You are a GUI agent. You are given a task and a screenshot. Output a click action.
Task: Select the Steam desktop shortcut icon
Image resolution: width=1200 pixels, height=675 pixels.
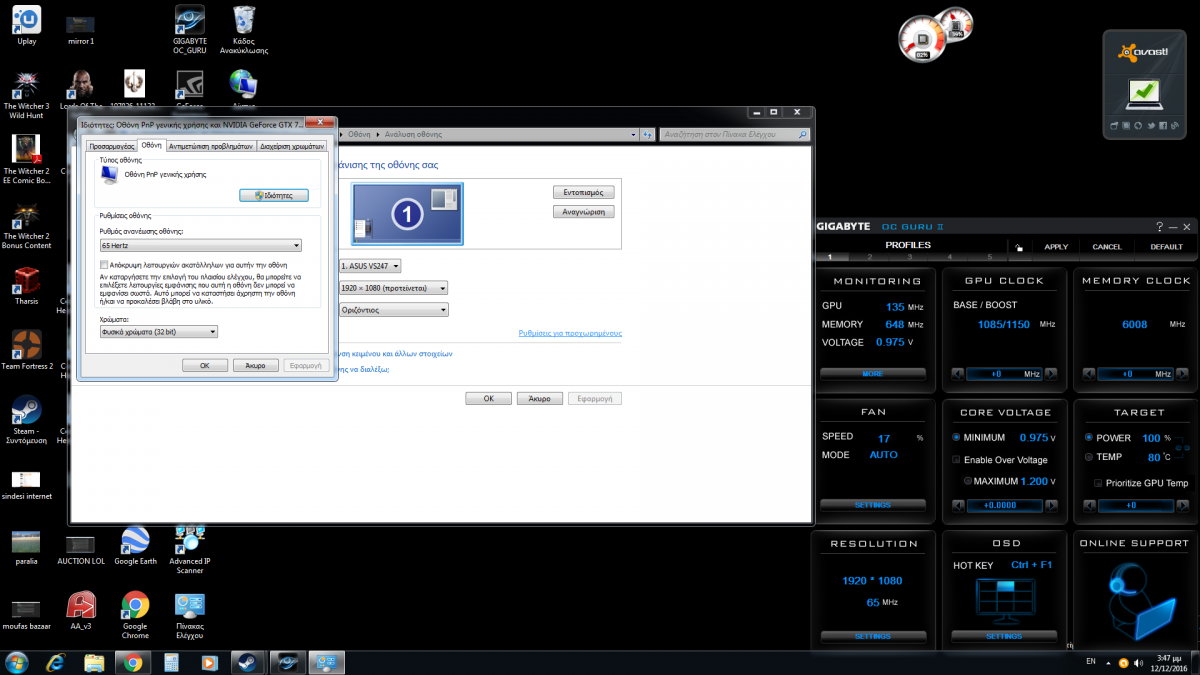[27, 420]
